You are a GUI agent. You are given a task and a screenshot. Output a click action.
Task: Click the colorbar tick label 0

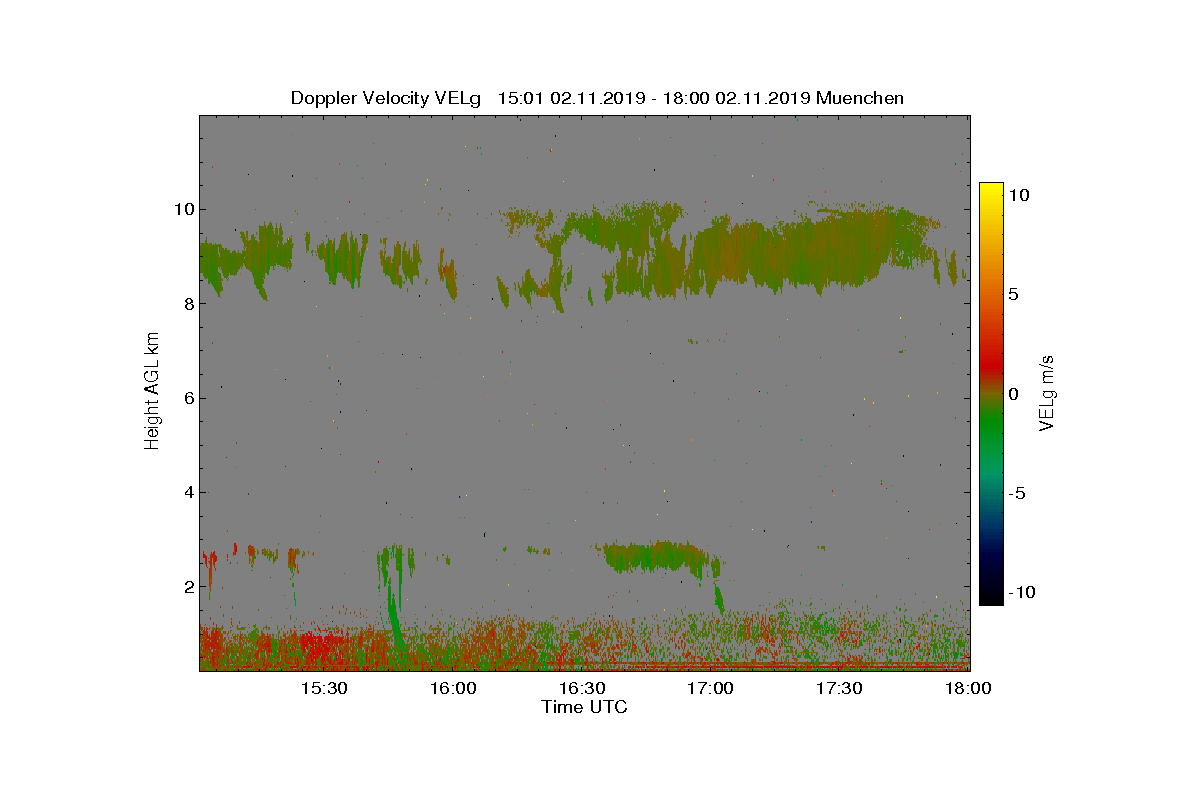[x=1013, y=394]
